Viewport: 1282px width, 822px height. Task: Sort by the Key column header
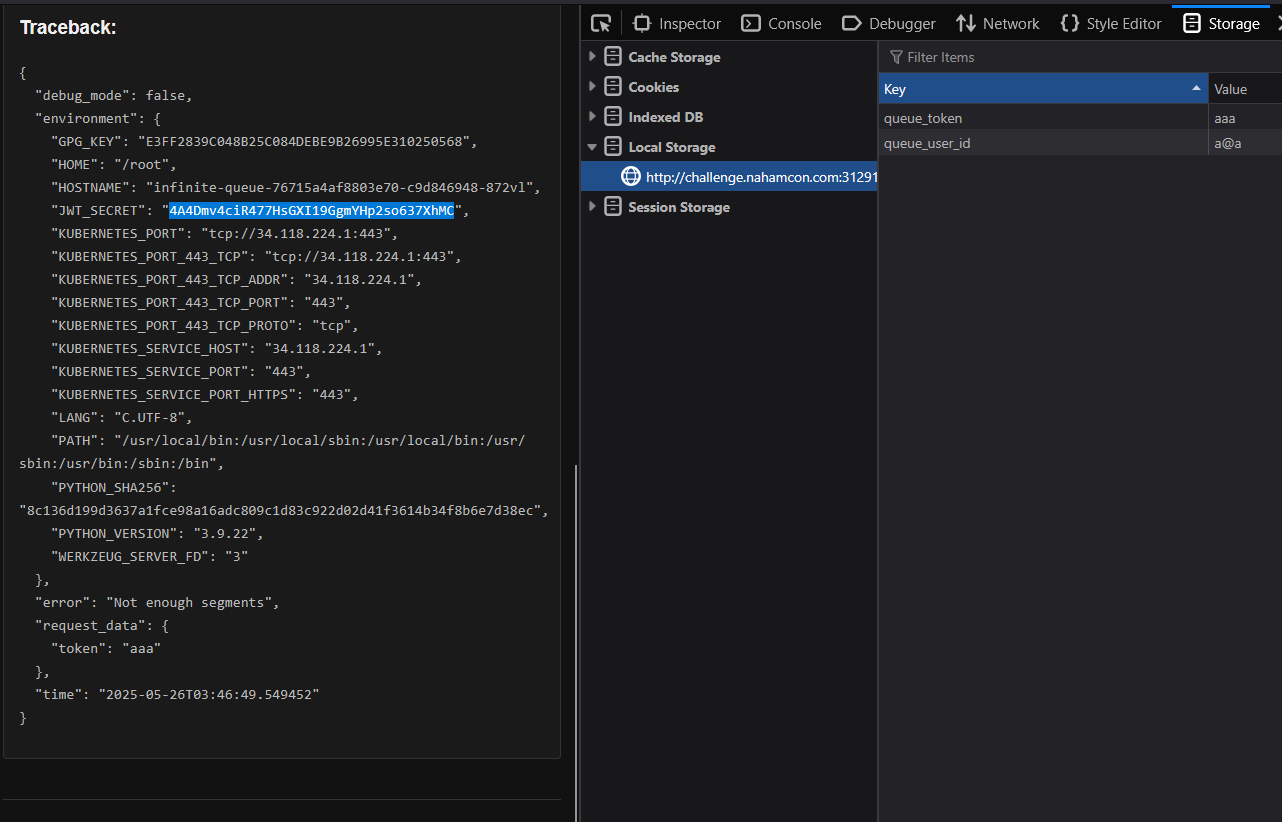(1040, 89)
